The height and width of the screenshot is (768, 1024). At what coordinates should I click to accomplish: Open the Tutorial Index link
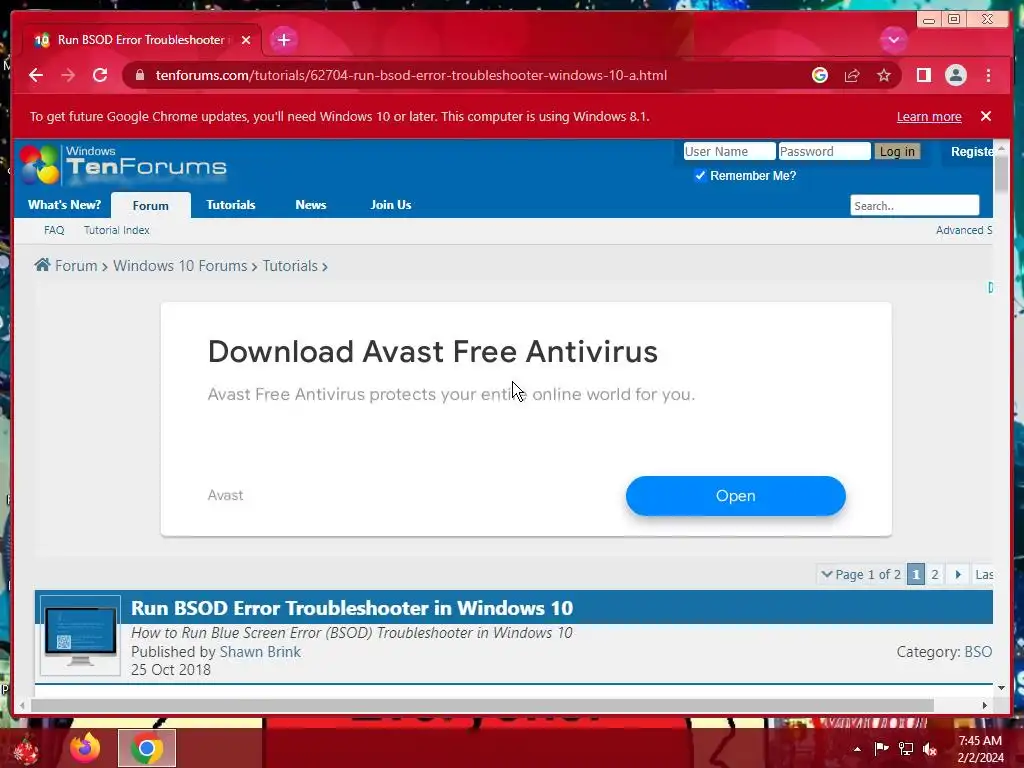[116, 230]
